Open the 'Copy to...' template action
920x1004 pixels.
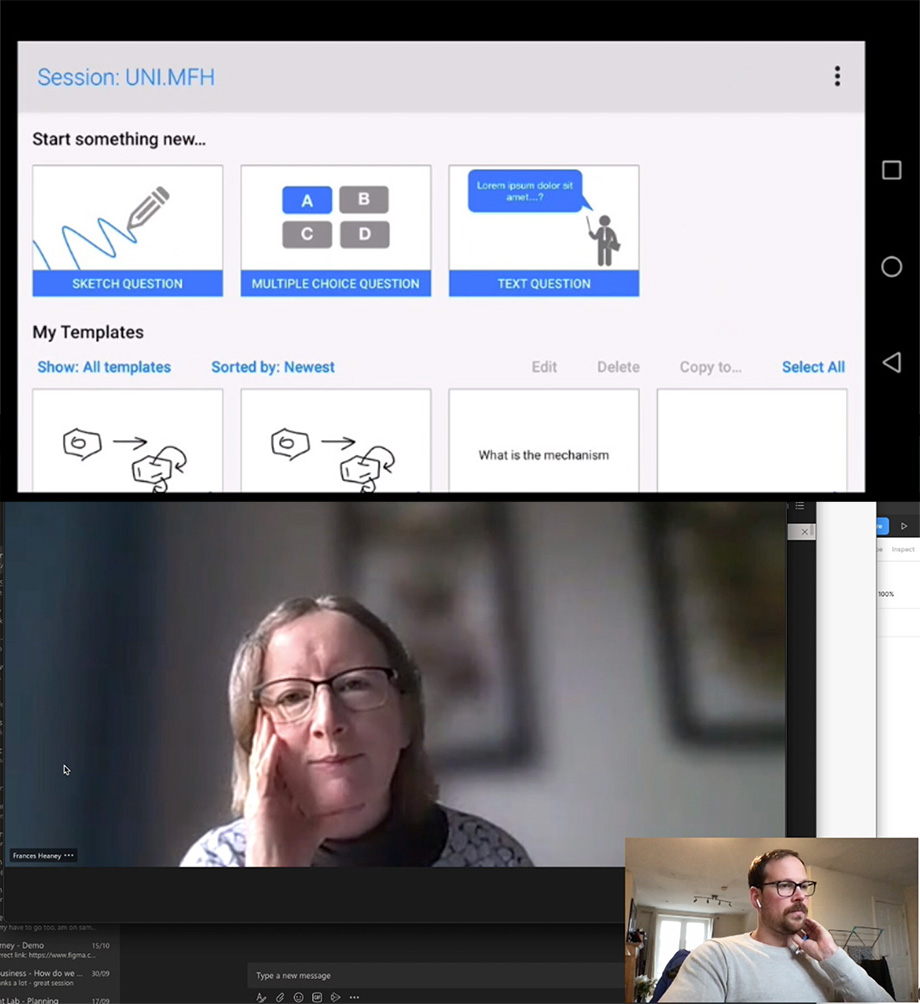[x=710, y=367]
